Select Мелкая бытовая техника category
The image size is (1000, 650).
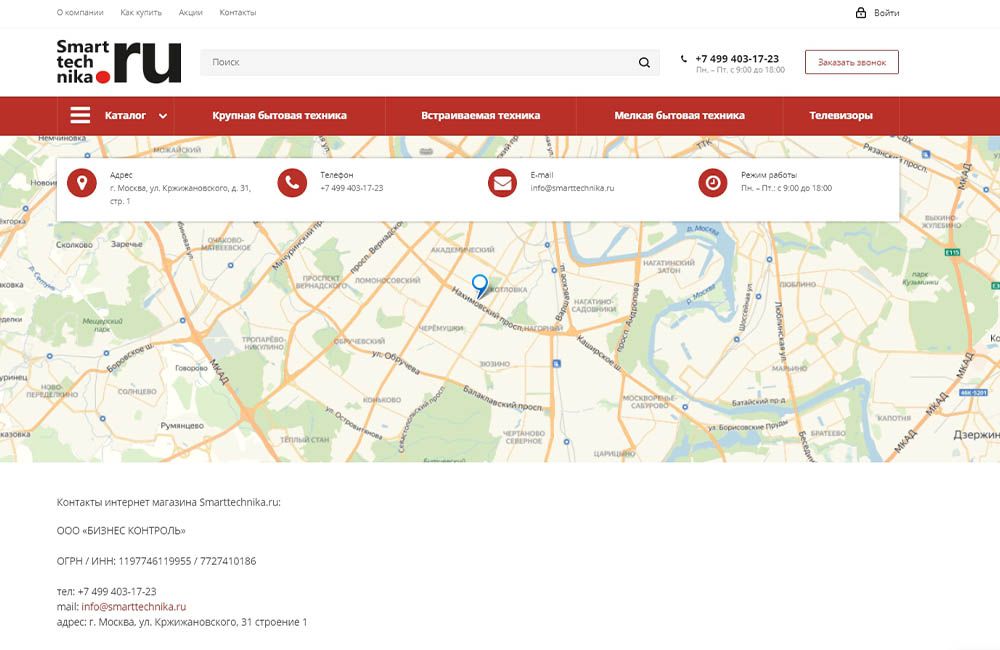coord(679,116)
